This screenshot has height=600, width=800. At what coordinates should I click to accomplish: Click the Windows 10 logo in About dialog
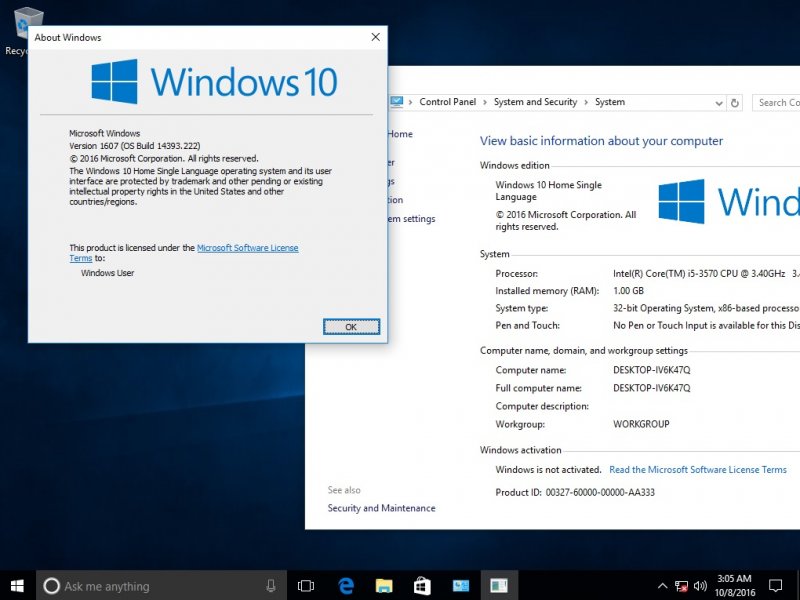[x=214, y=81]
